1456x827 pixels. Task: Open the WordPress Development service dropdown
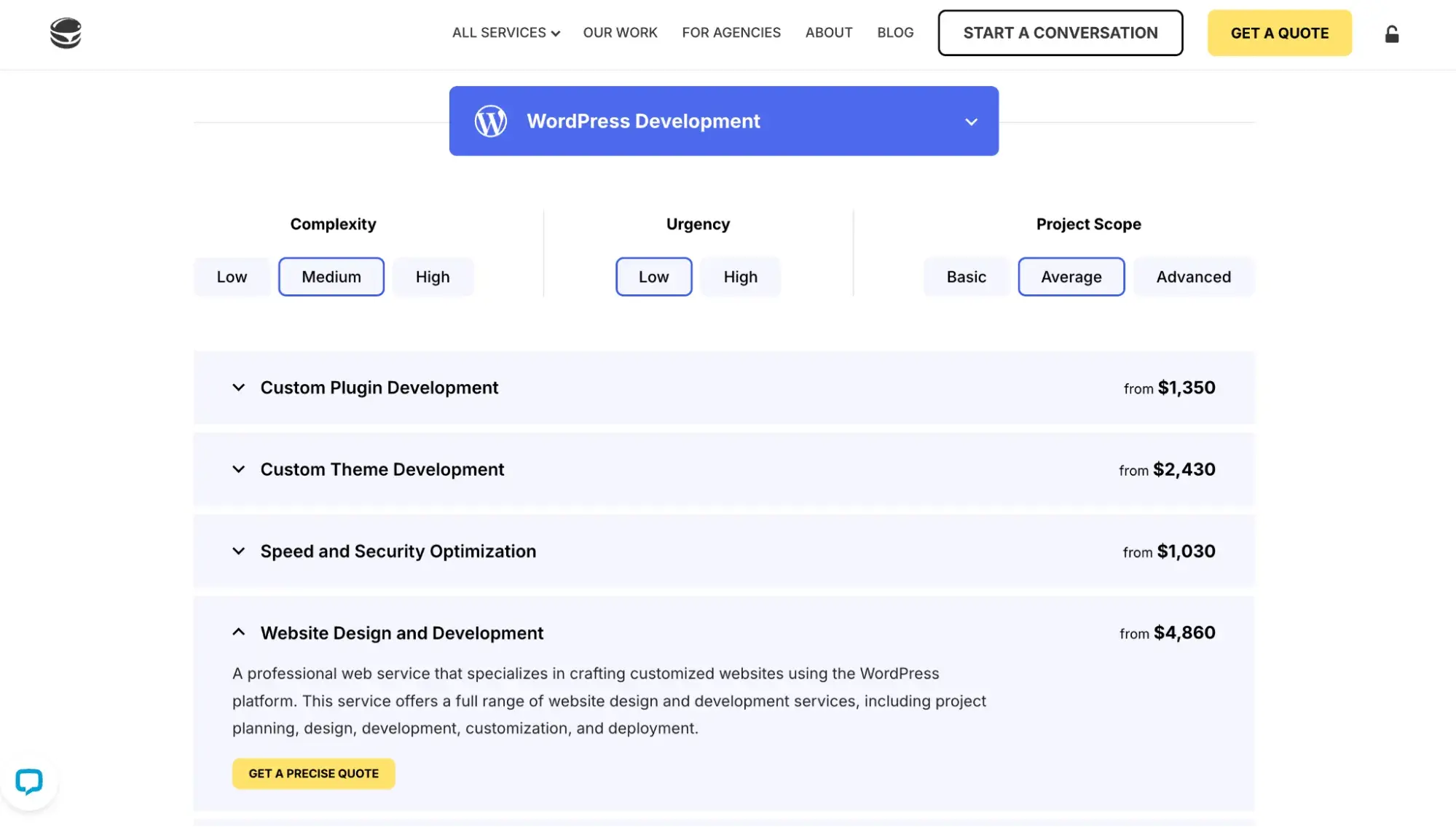(723, 121)
